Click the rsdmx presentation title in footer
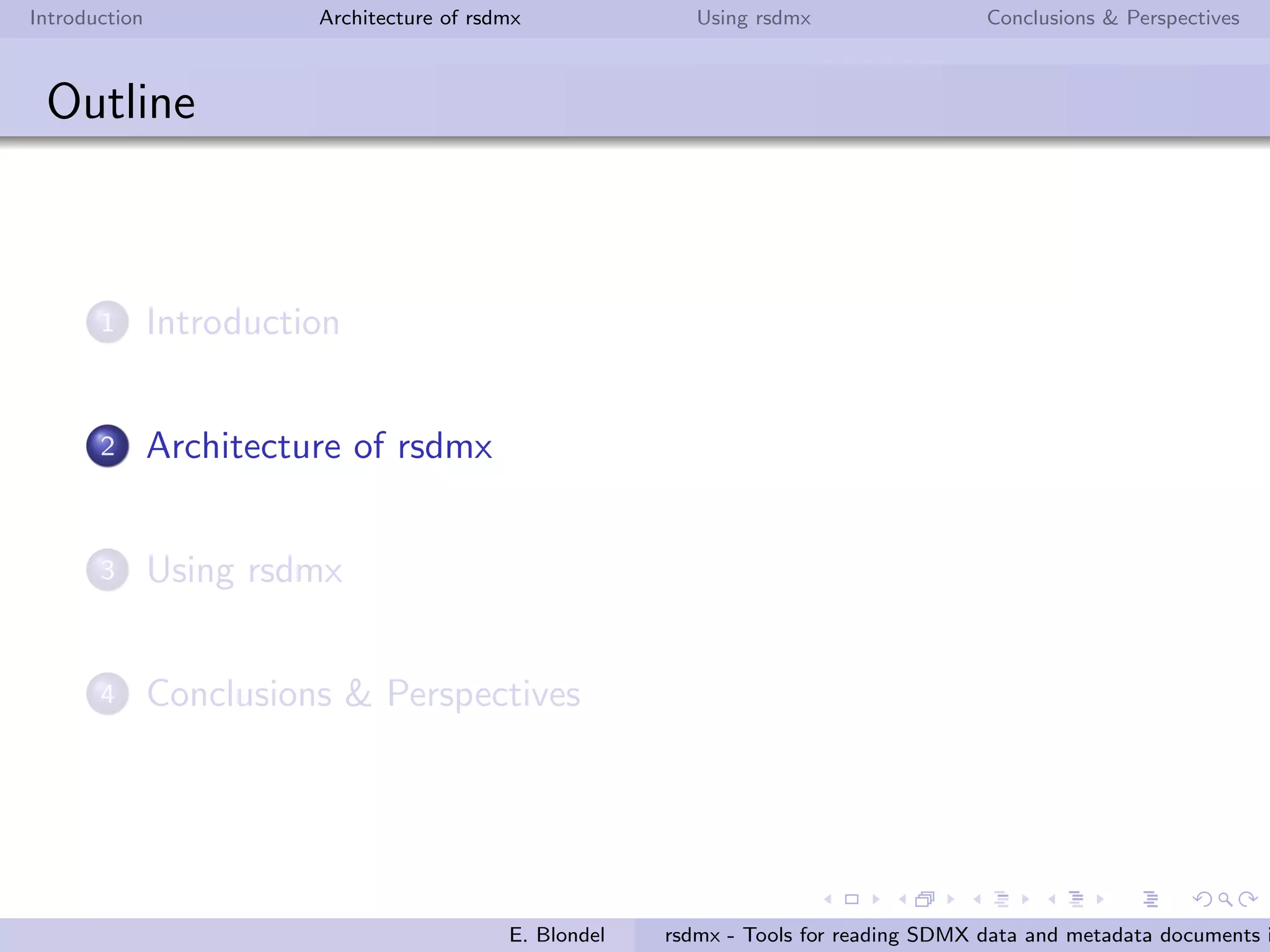 pyautogui.click(x=967, y=935)
